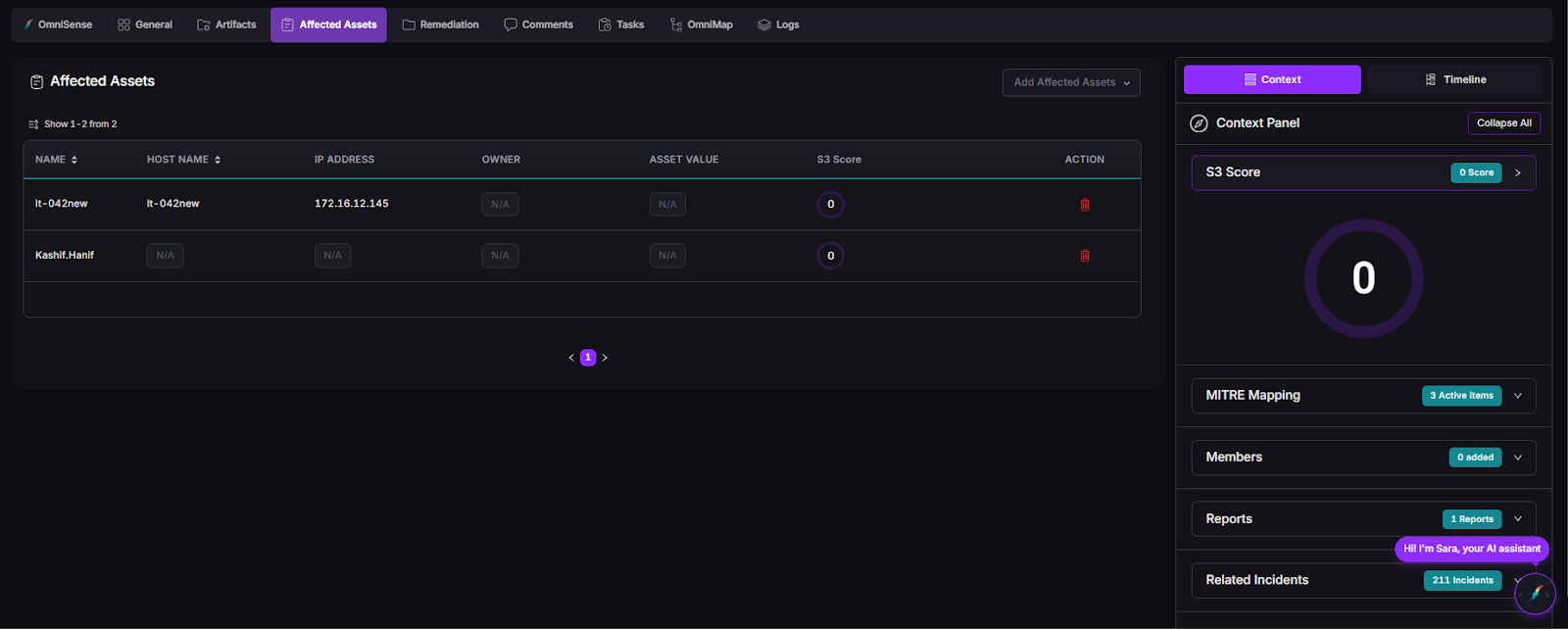Open the OmniMap tab
The width and height of the screenshot is (1568, 629).
coord(701,24)
